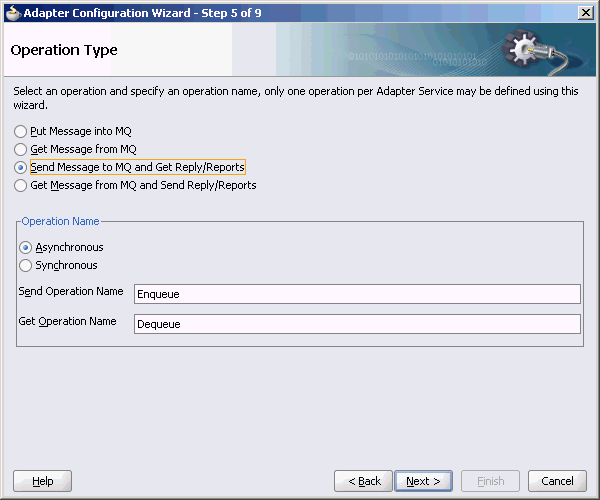Choose the Asynchronous radio button
This screenshot has height=500, width=600.
[x=25, y=248]
